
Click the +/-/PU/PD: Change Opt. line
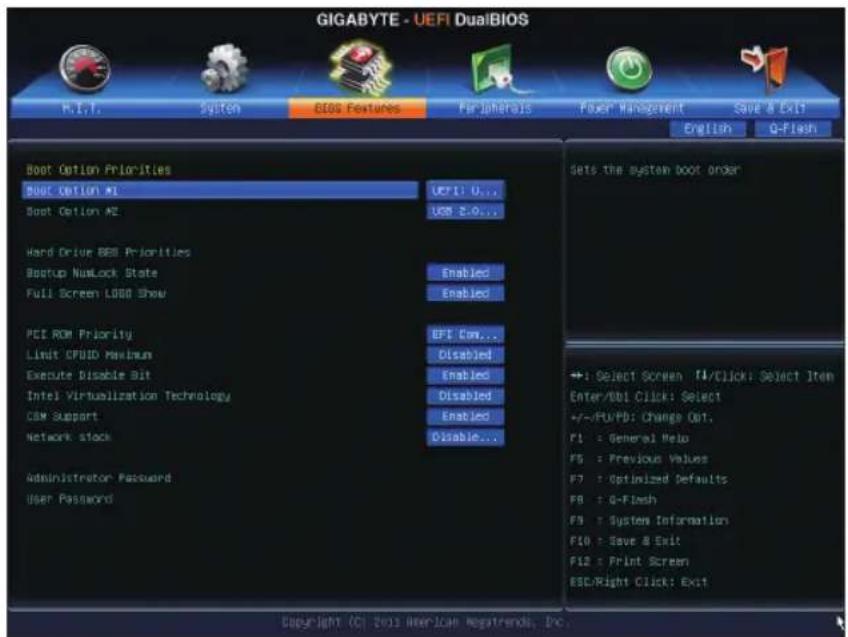(x=642, y=418)
